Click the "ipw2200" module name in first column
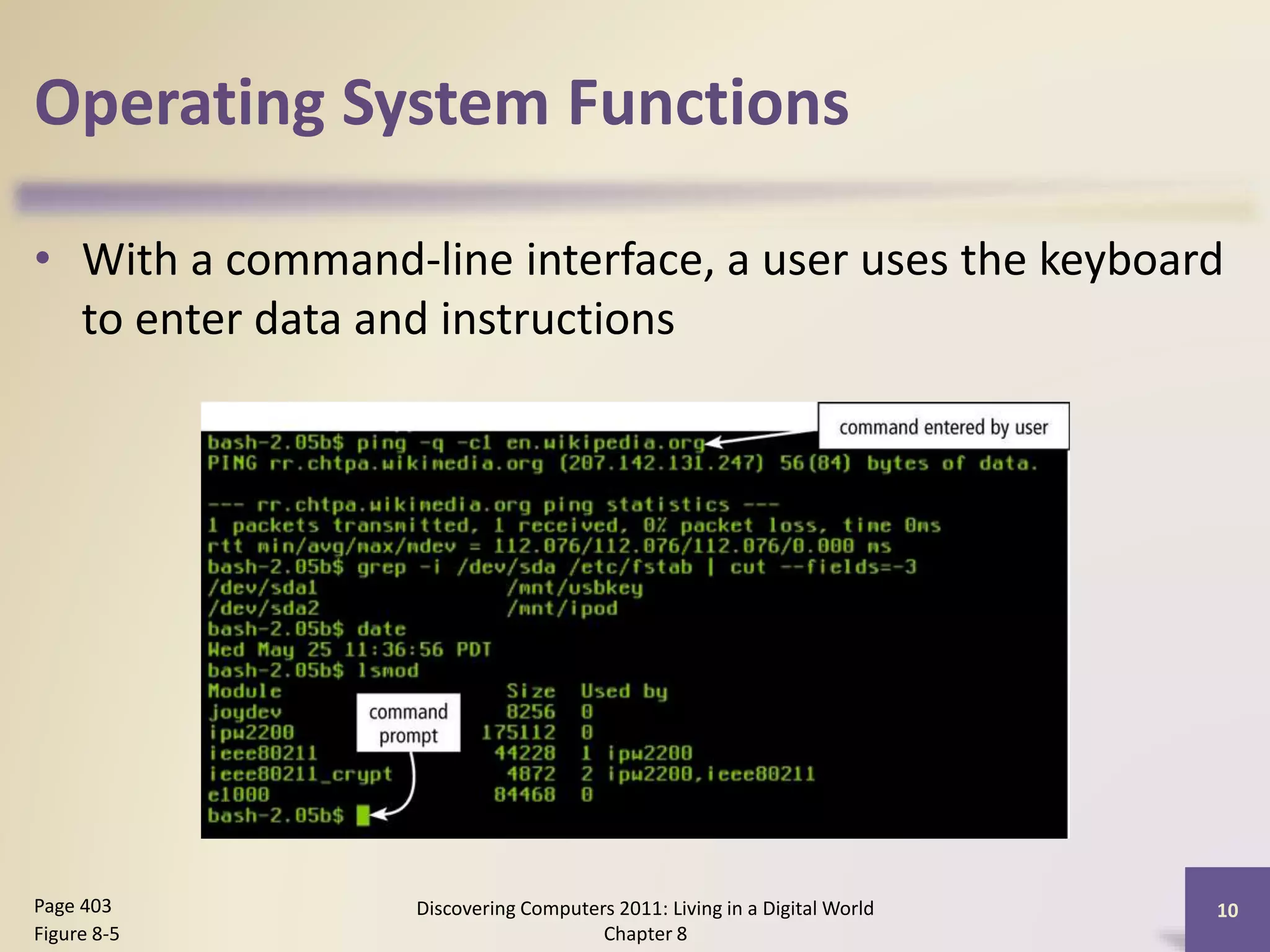 coord(251,732)
